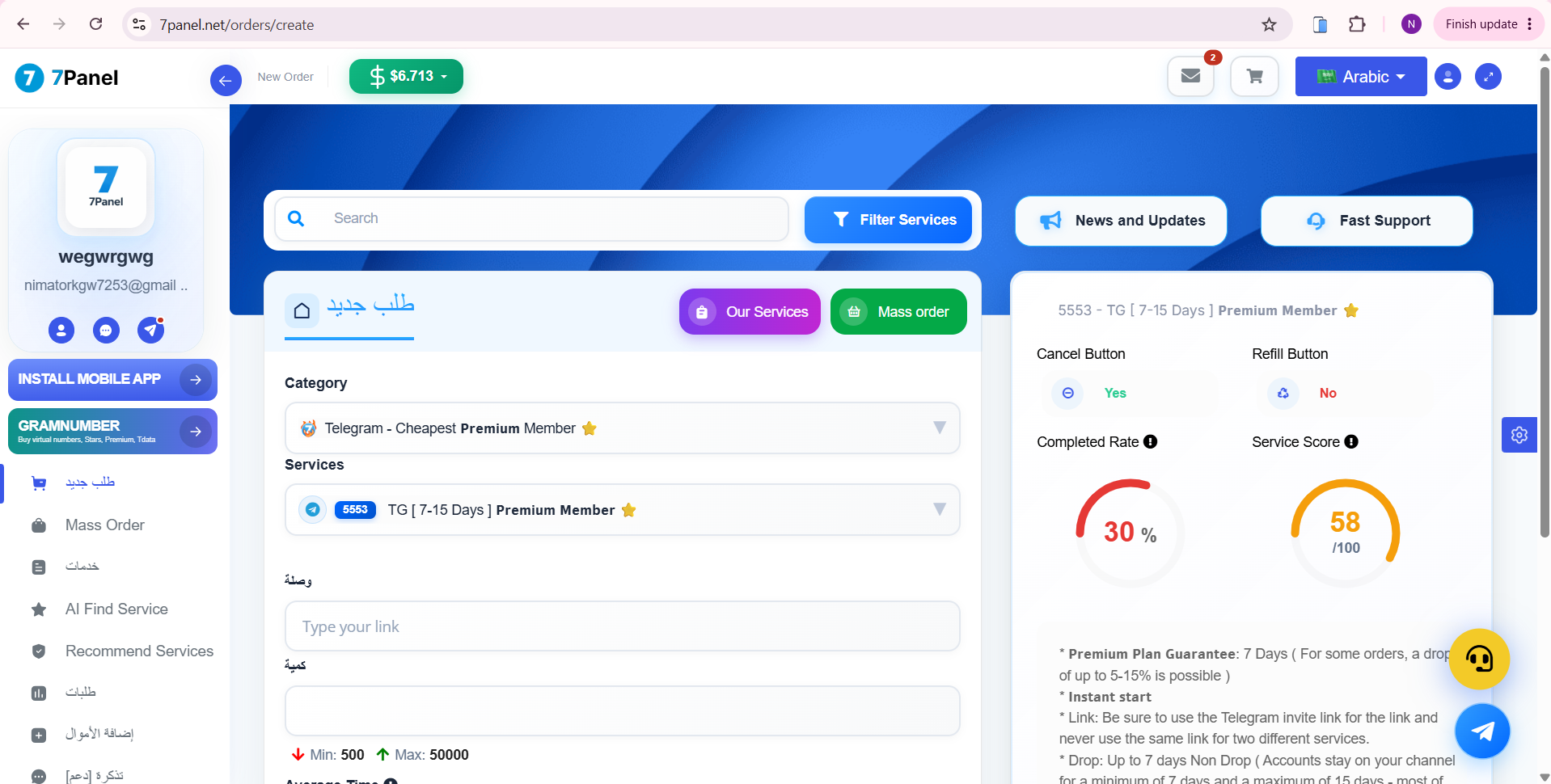Click the wegwrgwg username text
Screen dimensions: 1551x784
106,257
